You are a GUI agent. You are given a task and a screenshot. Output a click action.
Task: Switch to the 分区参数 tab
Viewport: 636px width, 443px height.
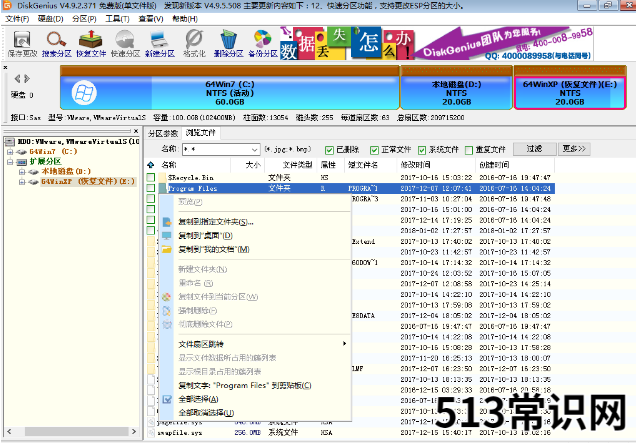tap(163, 133)
